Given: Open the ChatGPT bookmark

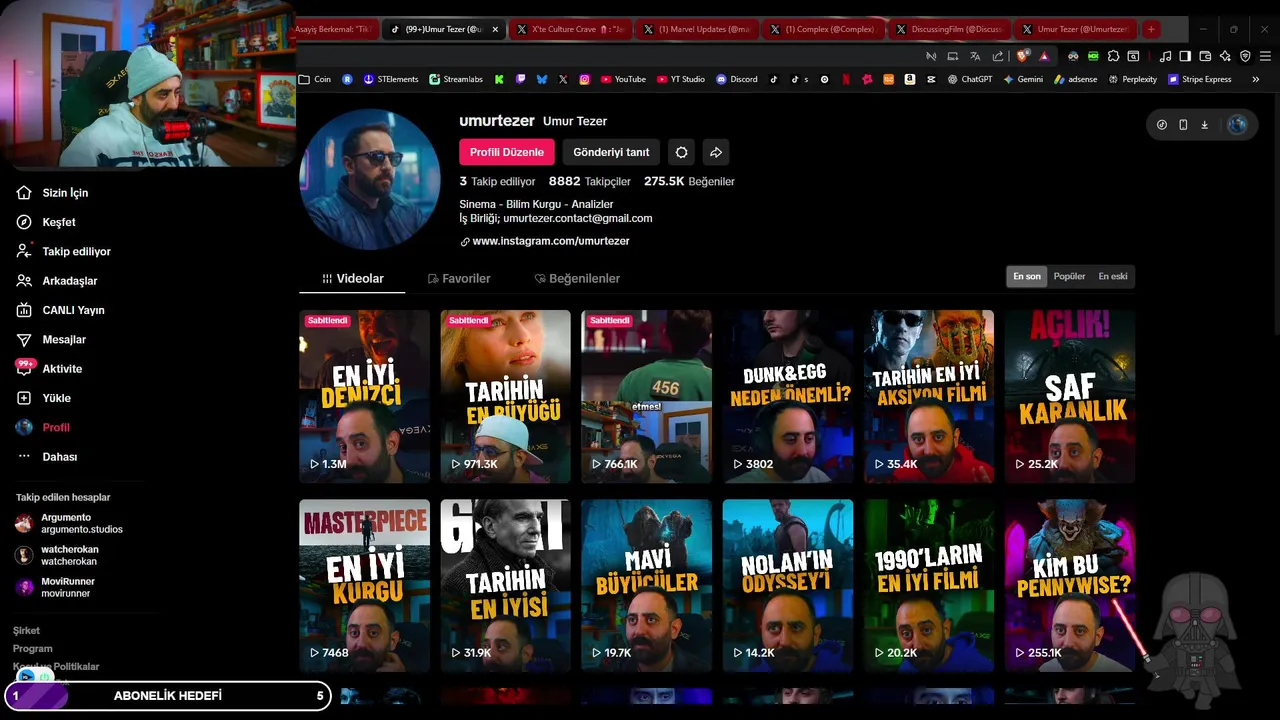Looking at the screenshot, I should pyautogui.click(x=970, y=79).
